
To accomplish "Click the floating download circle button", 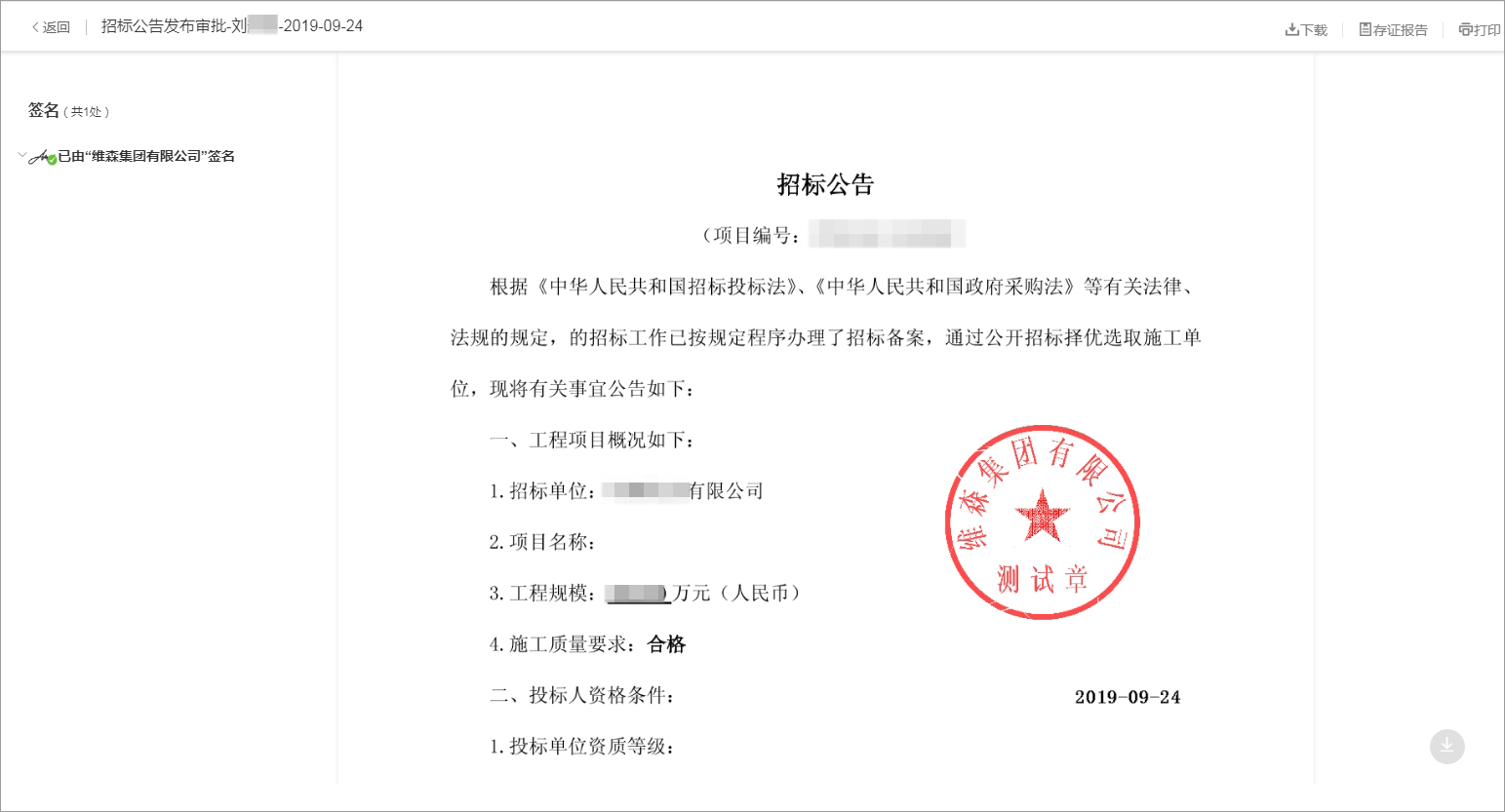I will [1446, 746].
